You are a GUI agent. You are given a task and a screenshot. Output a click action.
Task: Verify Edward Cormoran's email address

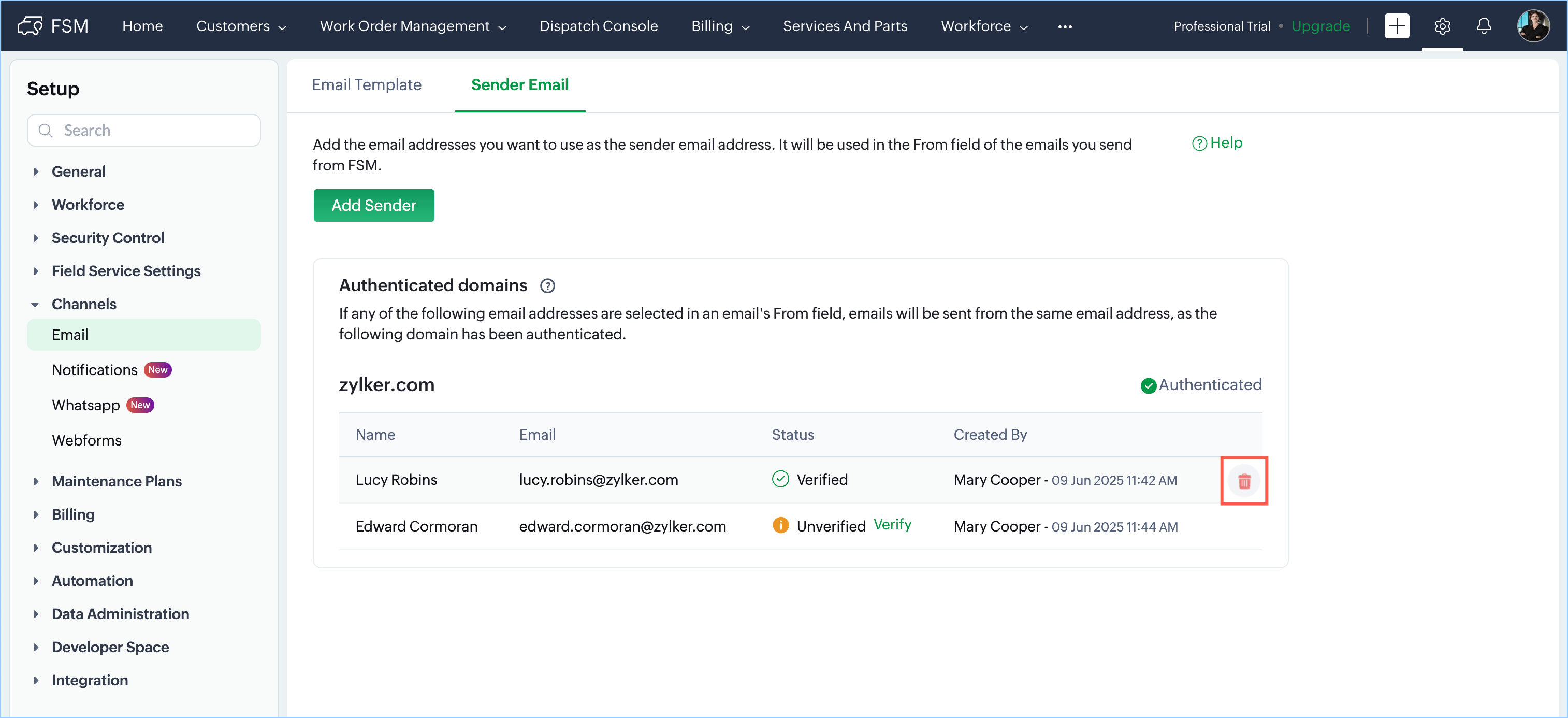(x=892, y=524)
